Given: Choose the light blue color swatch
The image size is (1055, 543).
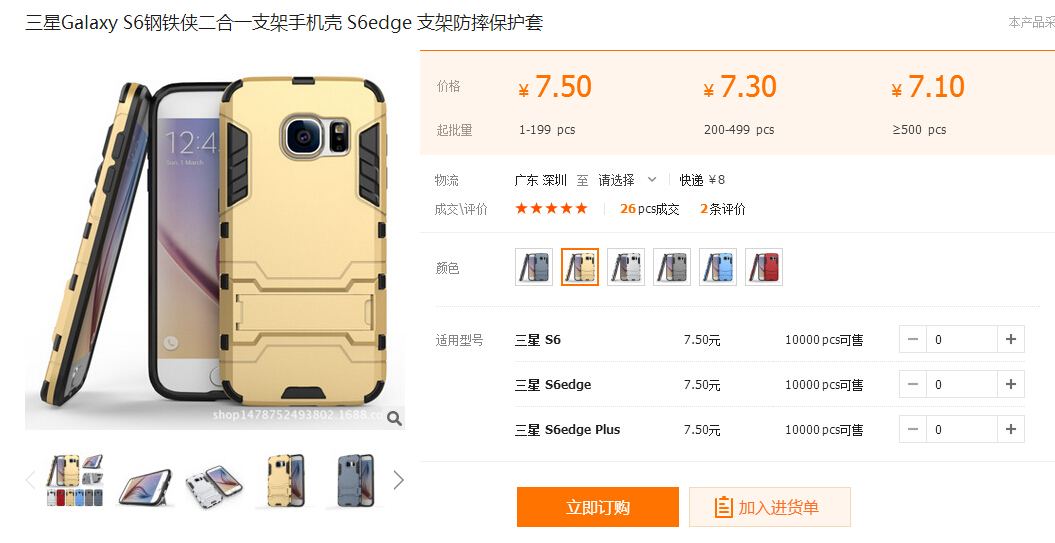Looking at the screenshot, I should 718,267.
